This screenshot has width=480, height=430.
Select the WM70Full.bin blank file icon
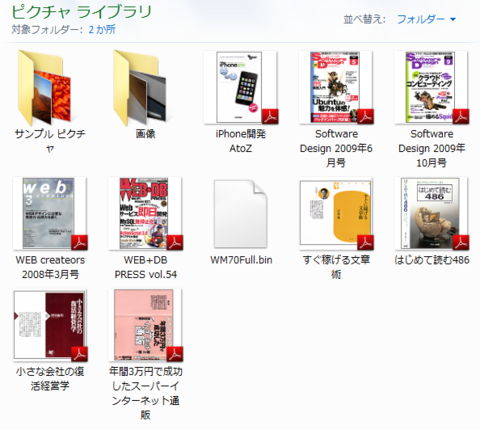241,214
